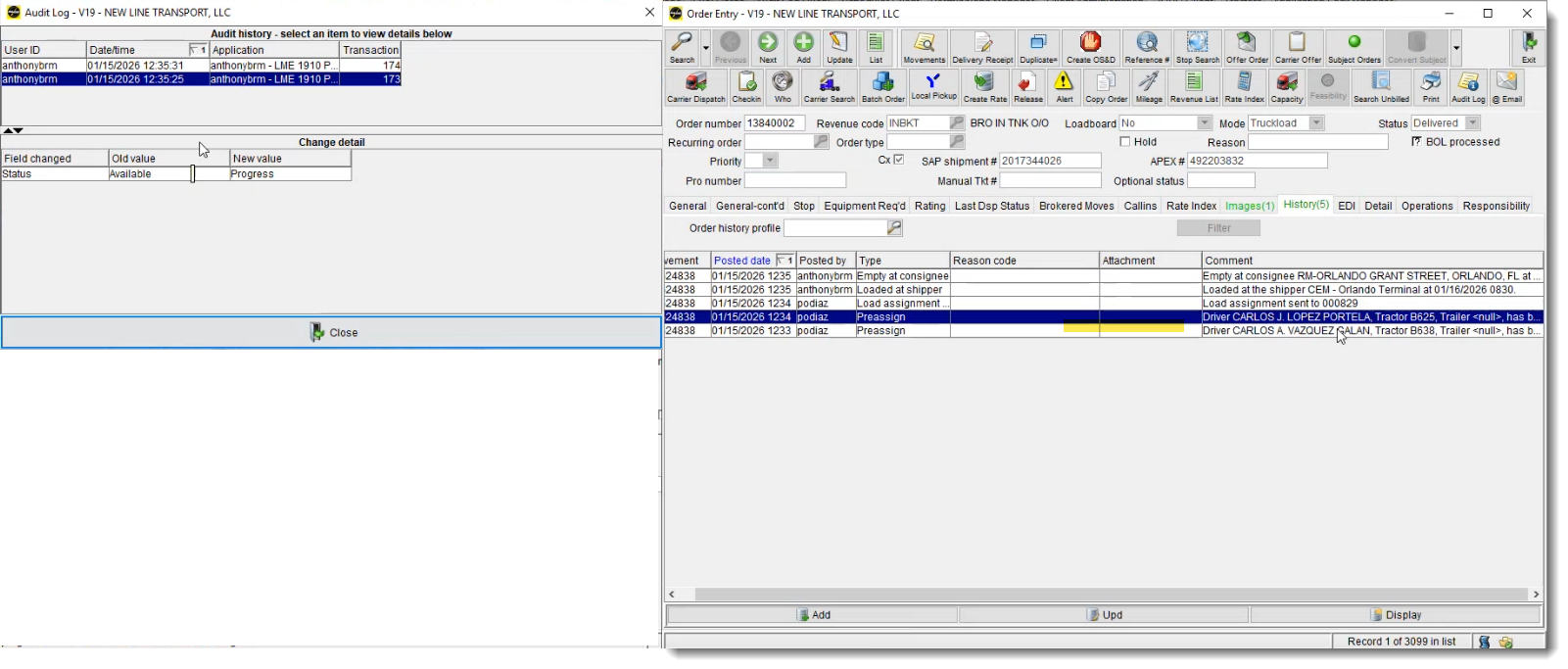
Task: Open the Responsibility tab
Action: click(1496, 206)
